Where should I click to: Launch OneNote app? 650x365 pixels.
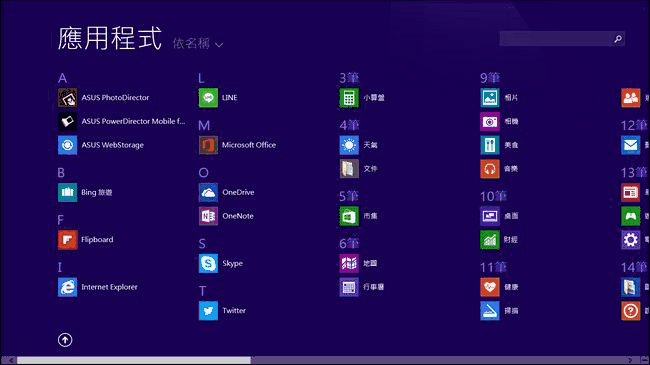[x=226, y=216]
